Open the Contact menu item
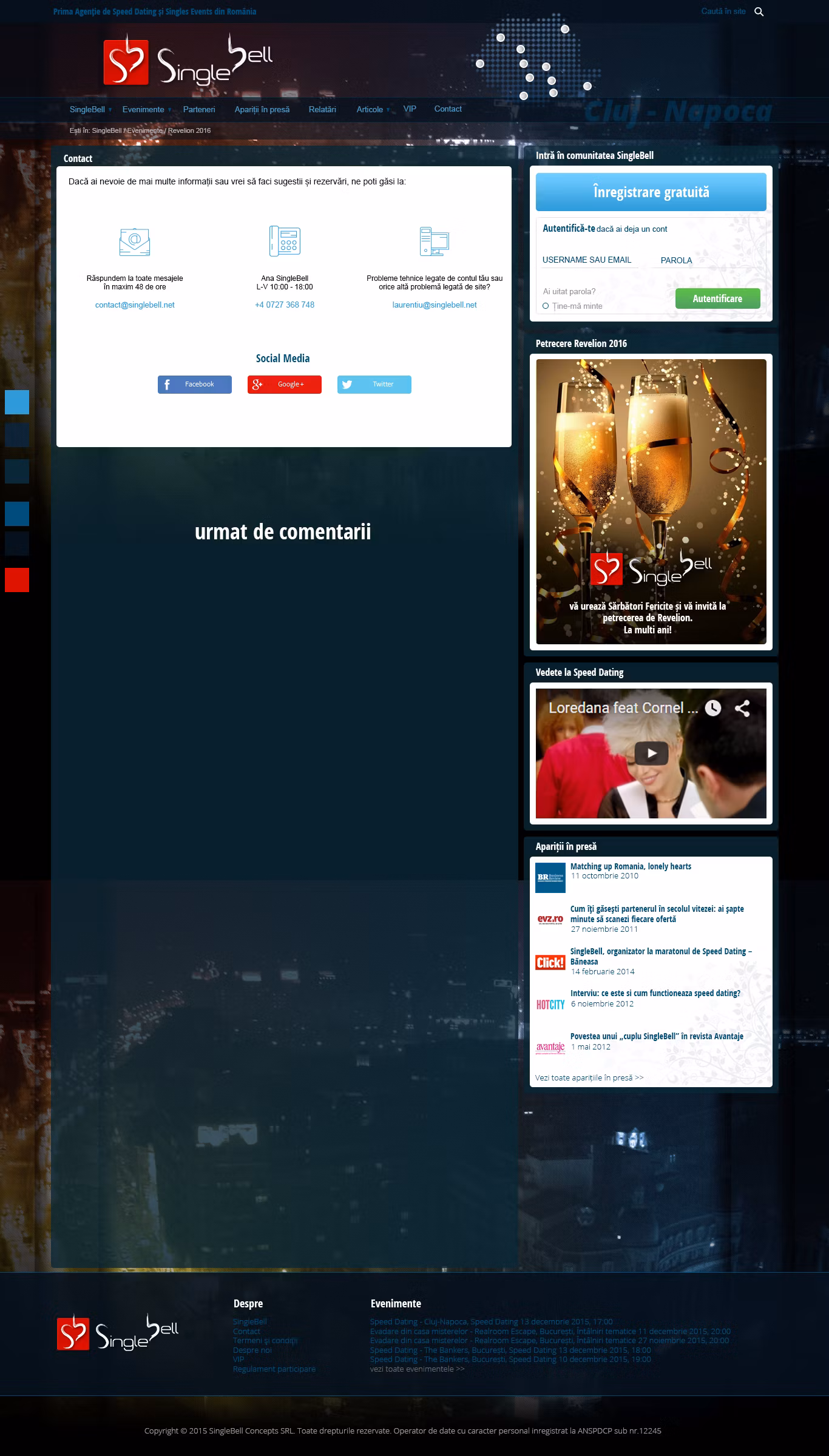 click(x=448, y=109)
